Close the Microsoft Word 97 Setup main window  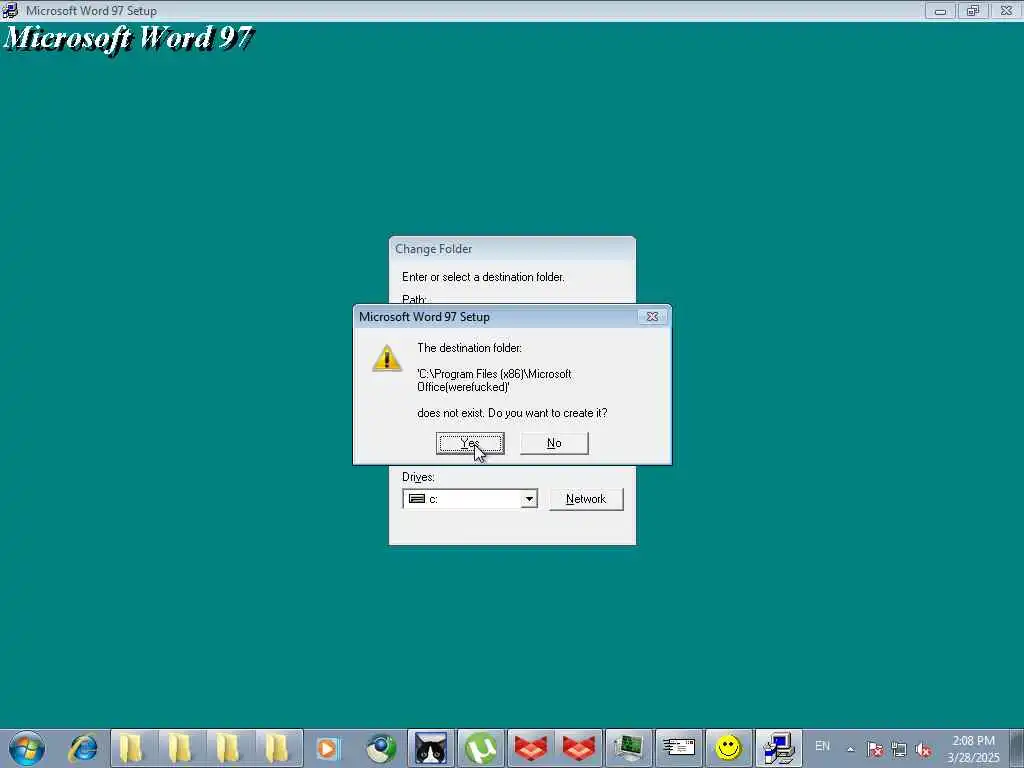click(x=1006, y=10)
